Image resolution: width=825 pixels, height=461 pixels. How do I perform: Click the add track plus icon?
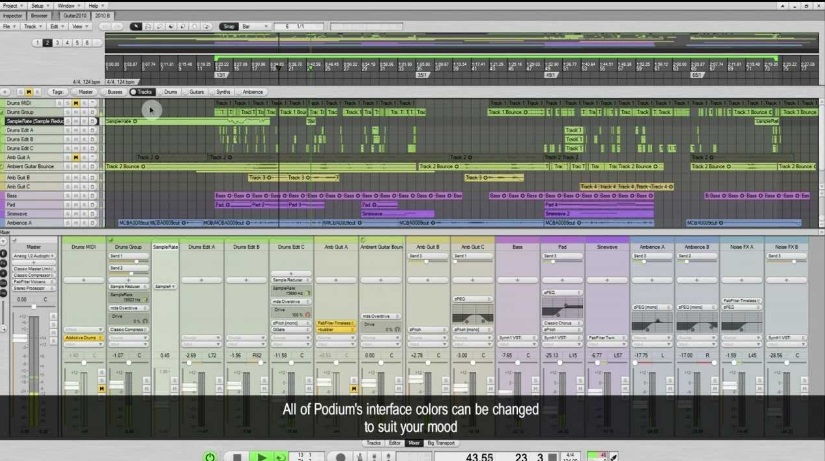point(5,92)
